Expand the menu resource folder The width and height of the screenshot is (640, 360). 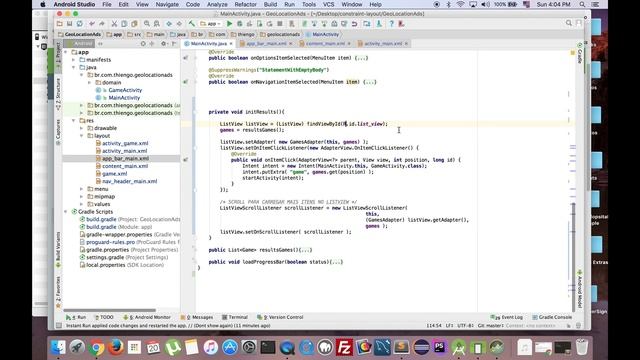82,189
